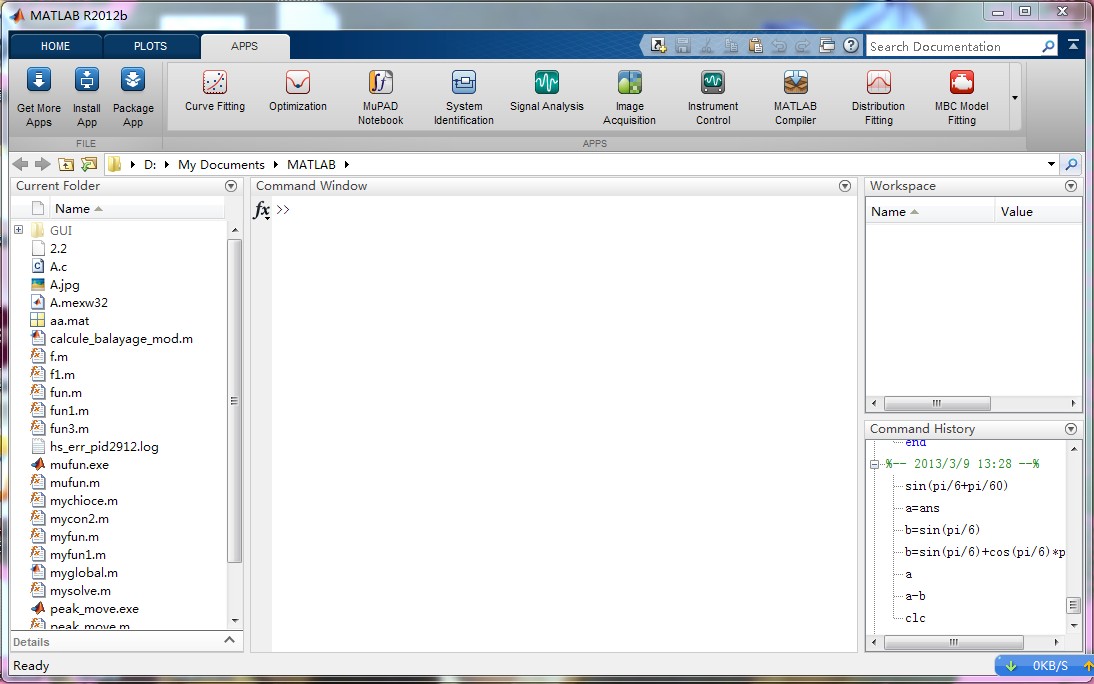This screenshot has width=1094, height=684.
Task: Go forward with the right arrow in address bar
Action: pyautogui.click(x=43, y=164)
